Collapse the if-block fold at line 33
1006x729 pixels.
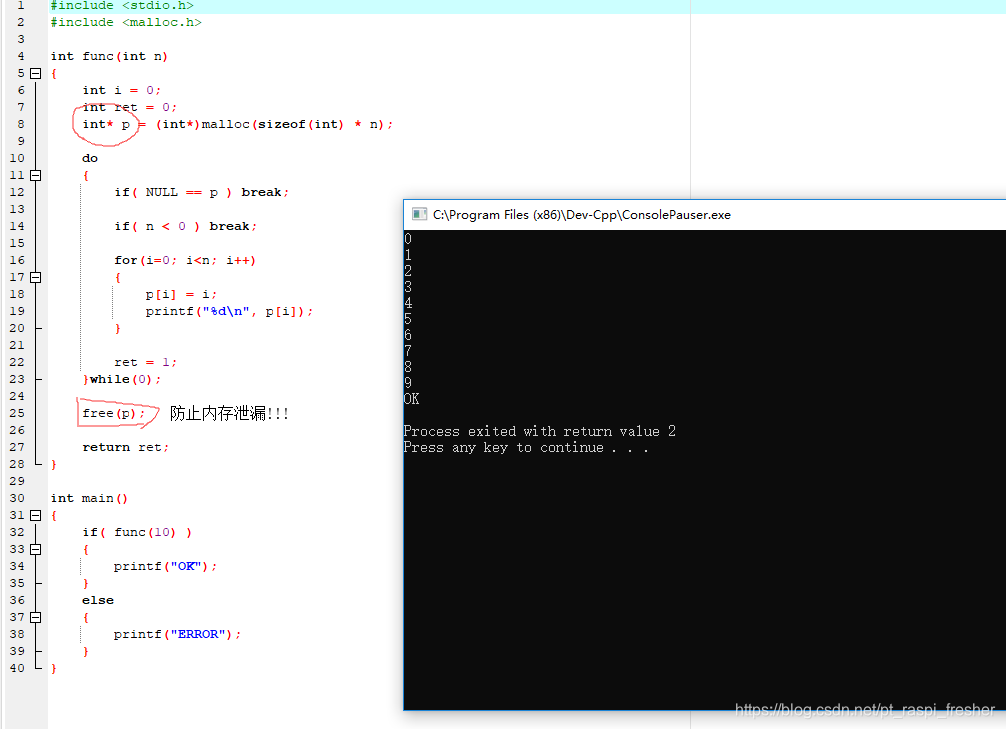tap(36, 549)
